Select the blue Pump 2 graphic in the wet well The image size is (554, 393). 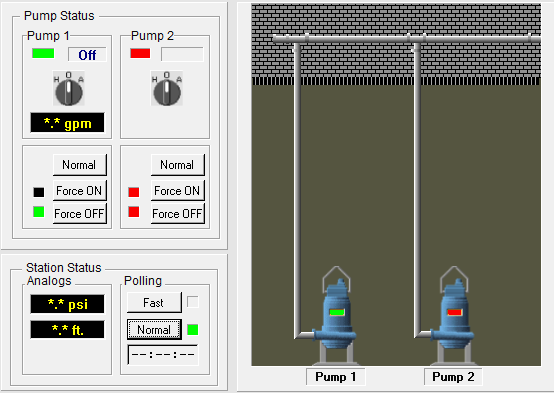point(454,315)
